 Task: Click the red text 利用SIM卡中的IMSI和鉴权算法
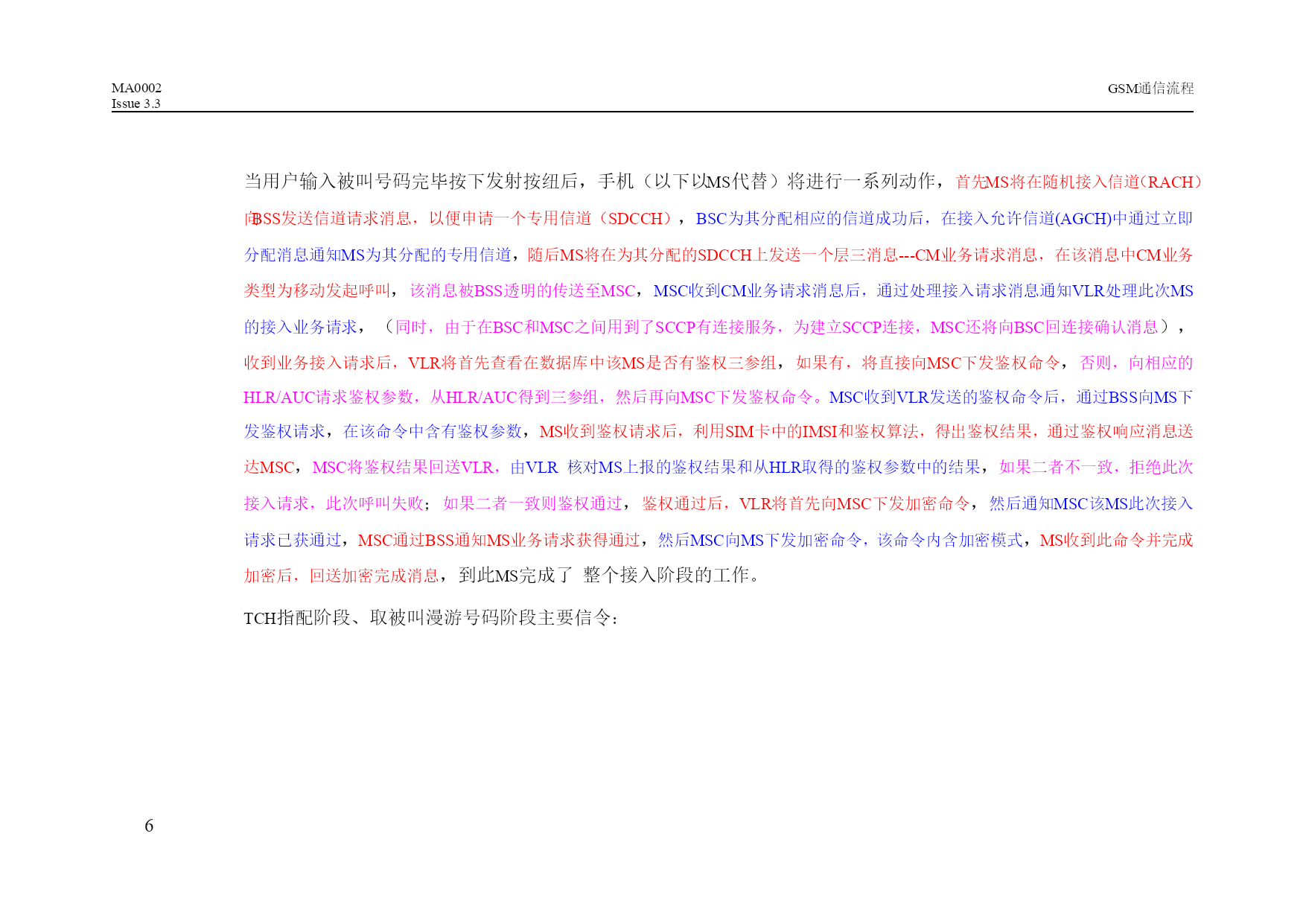coord(806,431)
